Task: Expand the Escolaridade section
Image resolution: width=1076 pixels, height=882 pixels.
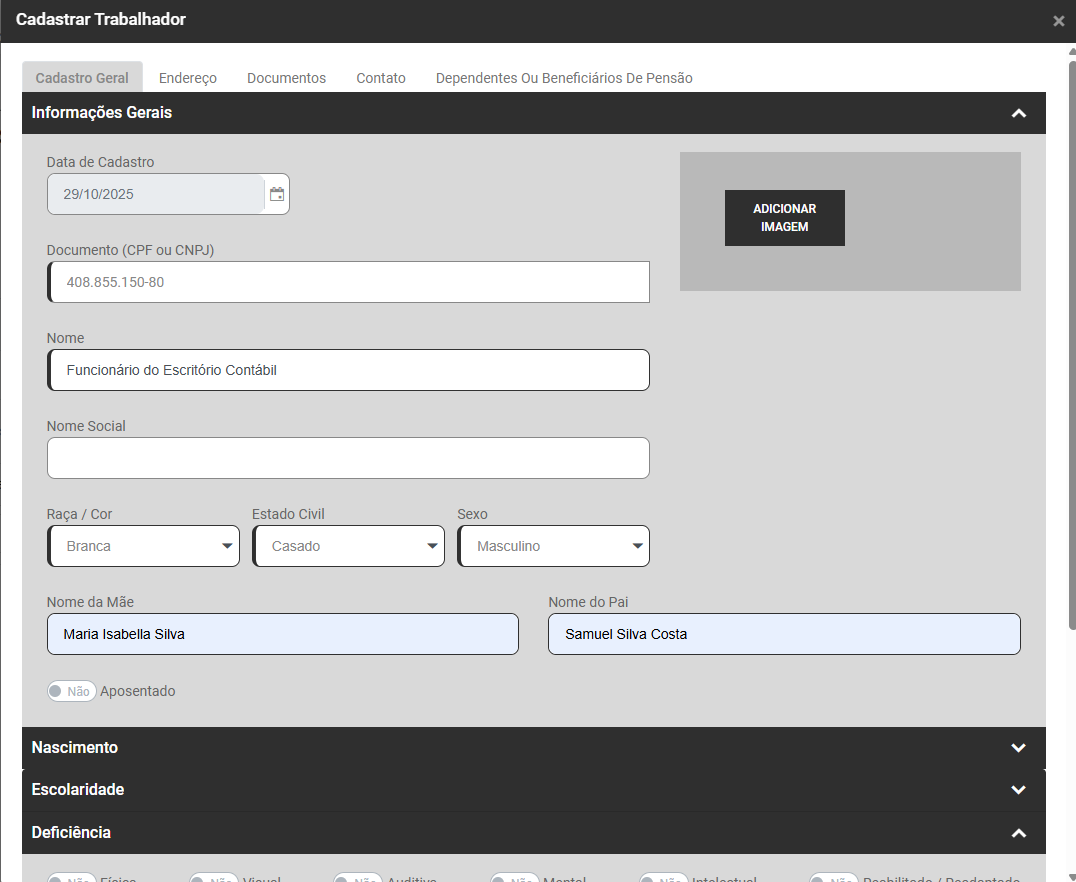Action: [1018, 790]
